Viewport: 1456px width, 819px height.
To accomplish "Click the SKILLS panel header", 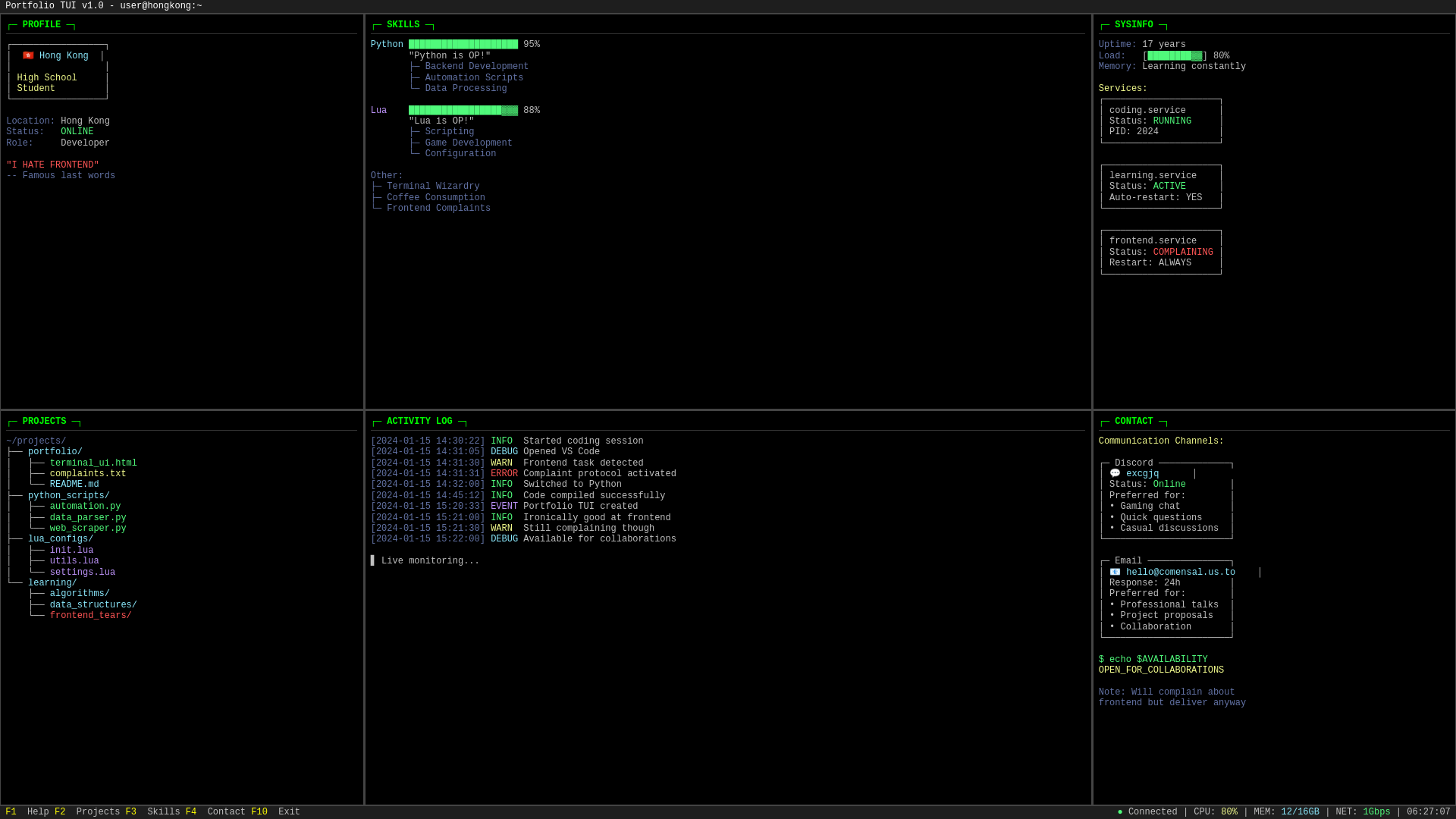I will pos(403,25).
